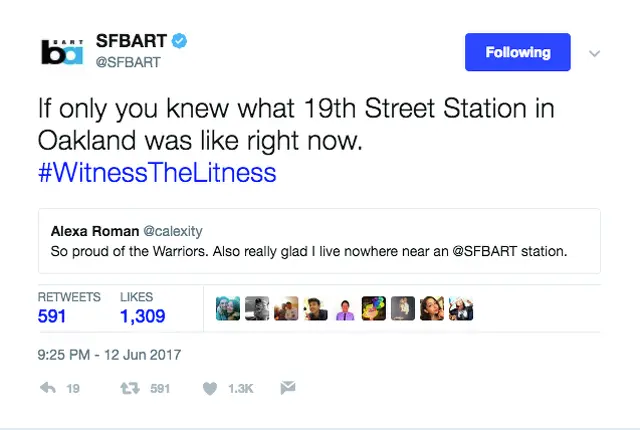The height and width of the screenshot is (430, 640).
Task: Reply to the tweet via arrow icon
Action: click(48, 388)
